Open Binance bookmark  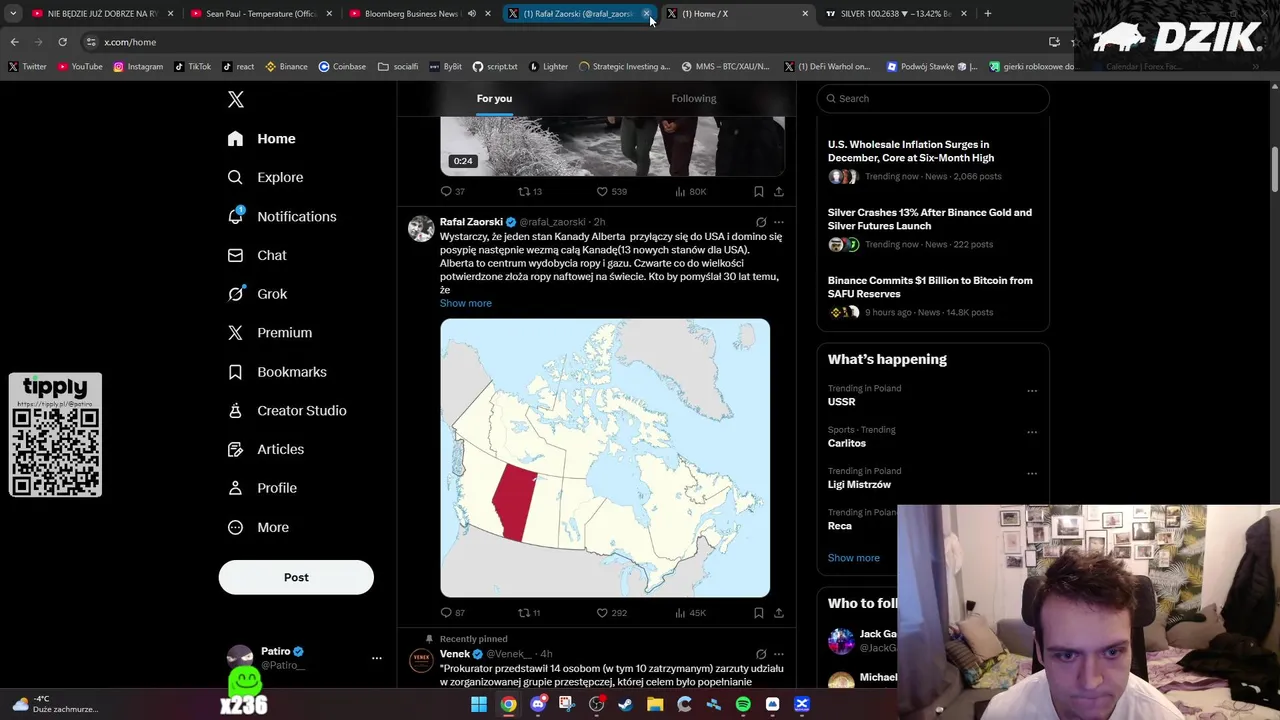(286, 67)
